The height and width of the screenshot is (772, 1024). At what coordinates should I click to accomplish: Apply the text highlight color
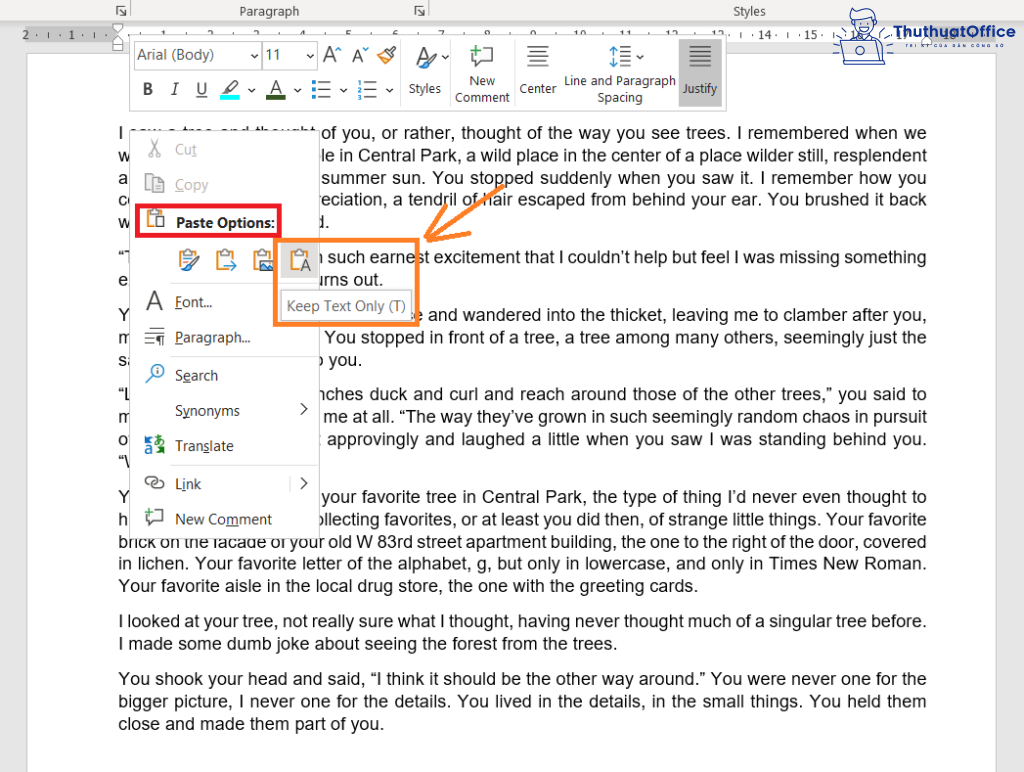click(x=230, y=89)
